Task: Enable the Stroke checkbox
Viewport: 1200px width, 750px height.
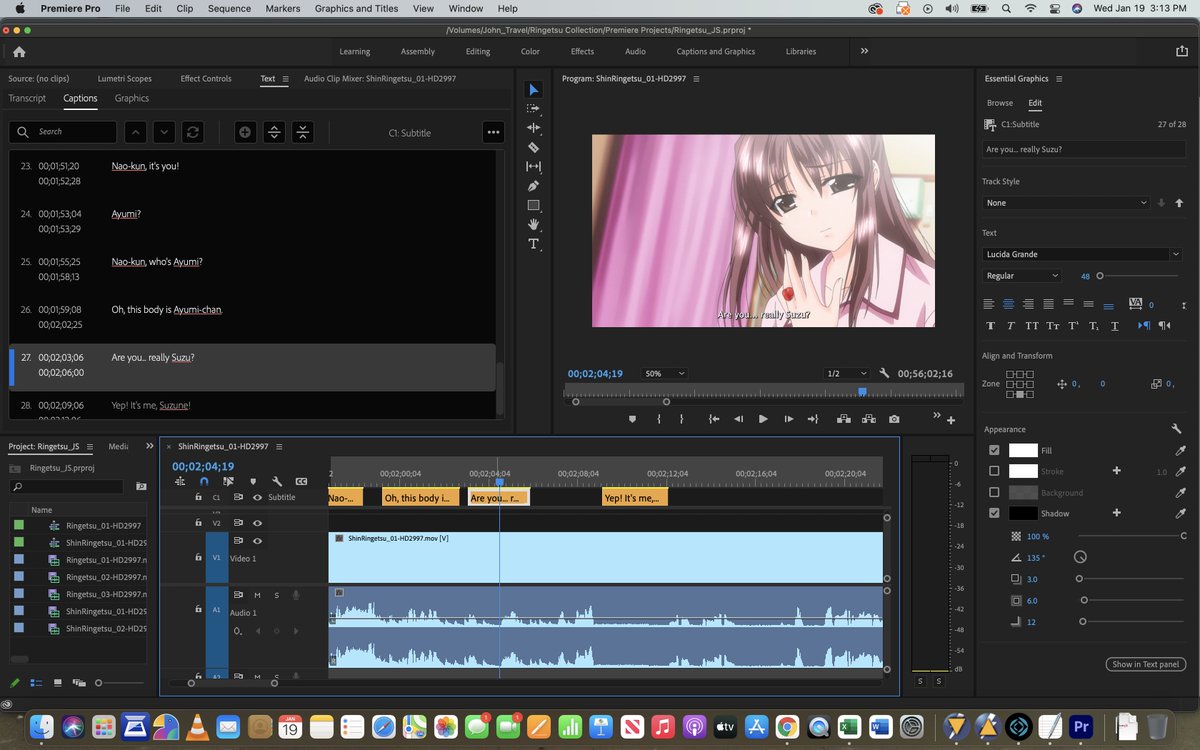Action: pos(994,471)
